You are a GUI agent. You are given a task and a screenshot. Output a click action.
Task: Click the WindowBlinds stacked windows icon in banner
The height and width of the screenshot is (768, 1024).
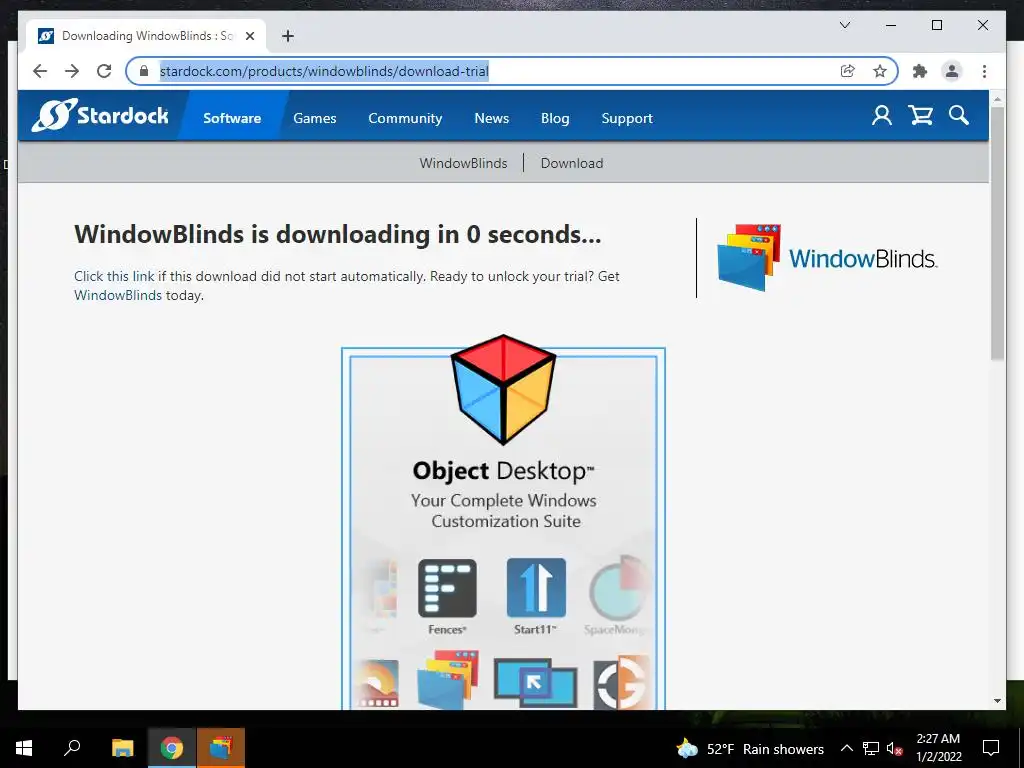pos(449,679)
